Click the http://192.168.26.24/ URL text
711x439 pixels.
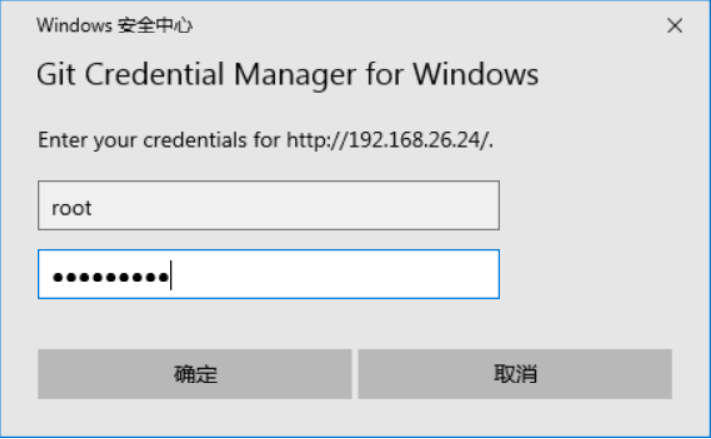pyautogui.click(x=388, y=140)
